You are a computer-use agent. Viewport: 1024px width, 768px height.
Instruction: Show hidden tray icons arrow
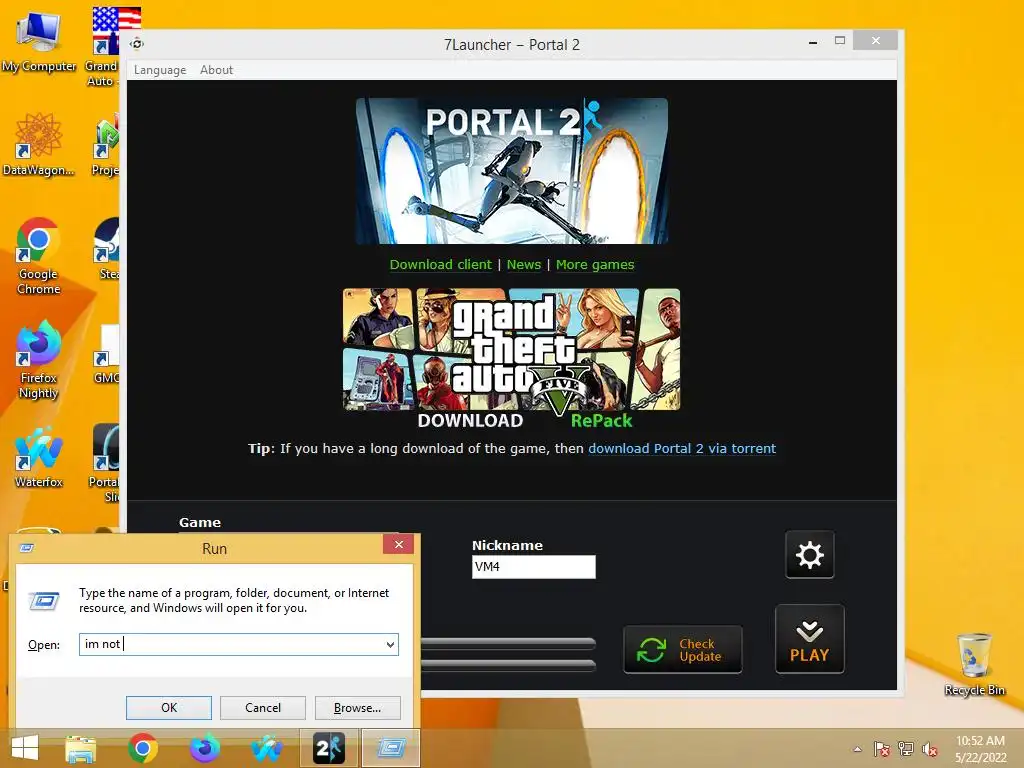click(x=857, y=749)
